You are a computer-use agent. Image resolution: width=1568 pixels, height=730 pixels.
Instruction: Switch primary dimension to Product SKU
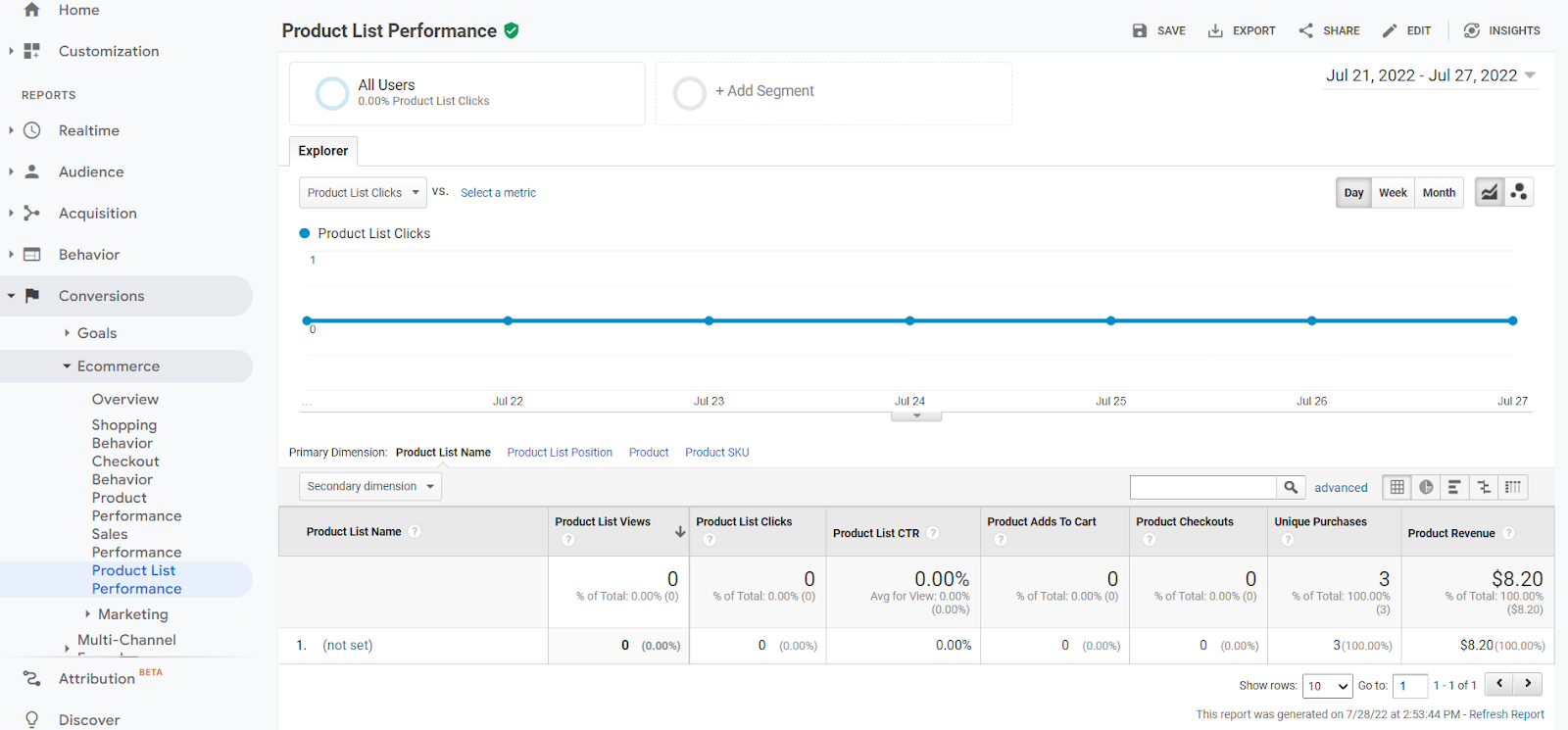(717, 453)
